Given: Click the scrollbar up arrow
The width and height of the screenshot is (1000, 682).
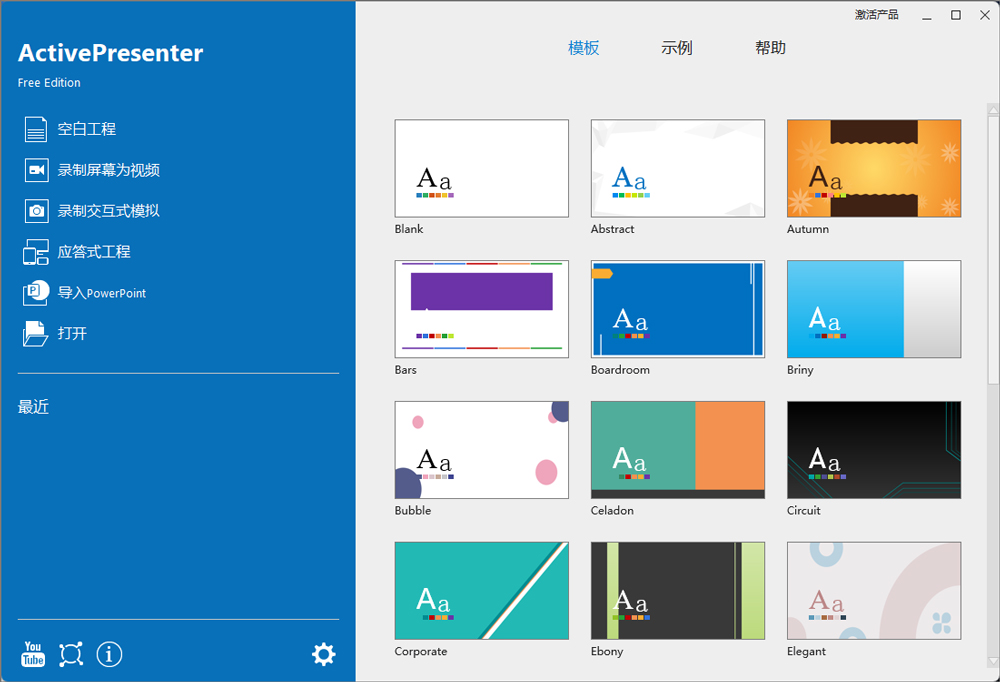Looking at the screenshot, I should point(993,110).
